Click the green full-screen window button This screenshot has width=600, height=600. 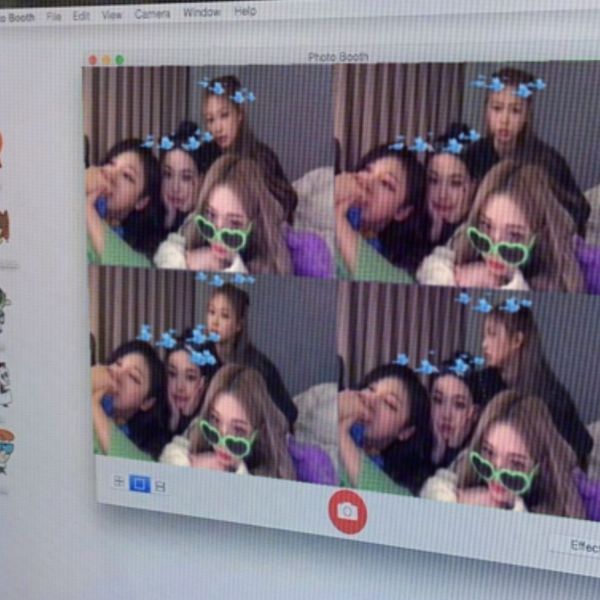119,60
